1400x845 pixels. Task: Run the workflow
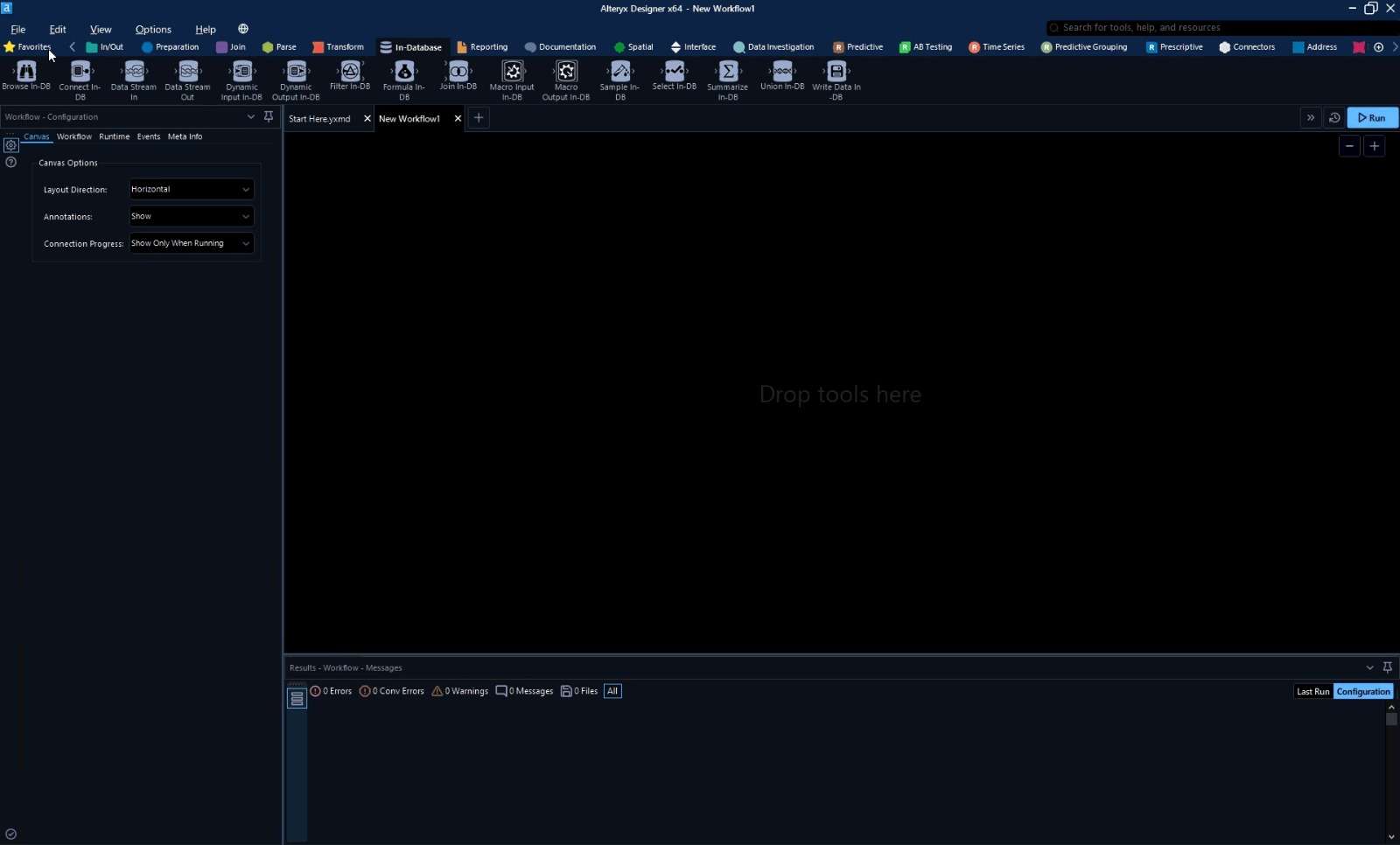[1372, 118]
